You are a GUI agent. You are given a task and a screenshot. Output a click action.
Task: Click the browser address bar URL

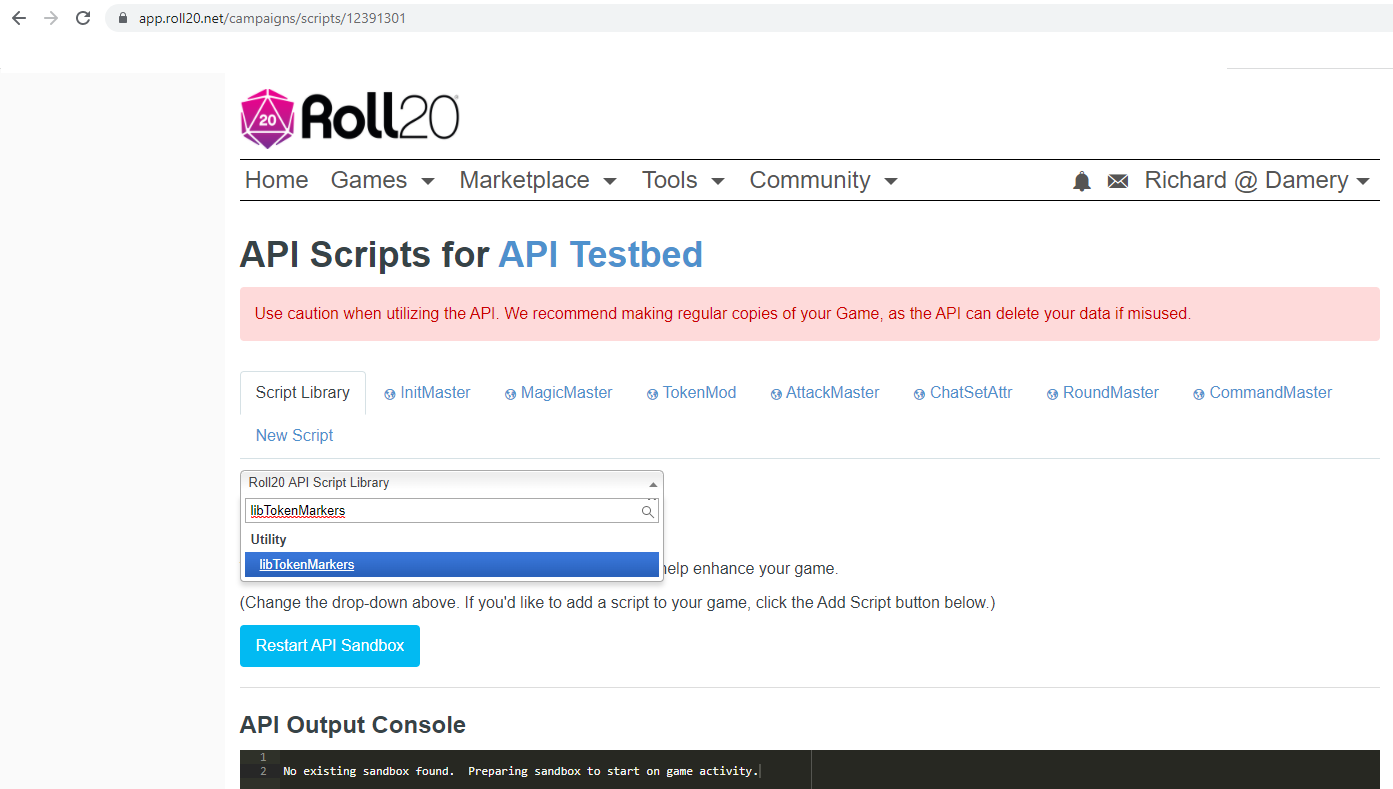pyautogui.click(x=272, y=18)
